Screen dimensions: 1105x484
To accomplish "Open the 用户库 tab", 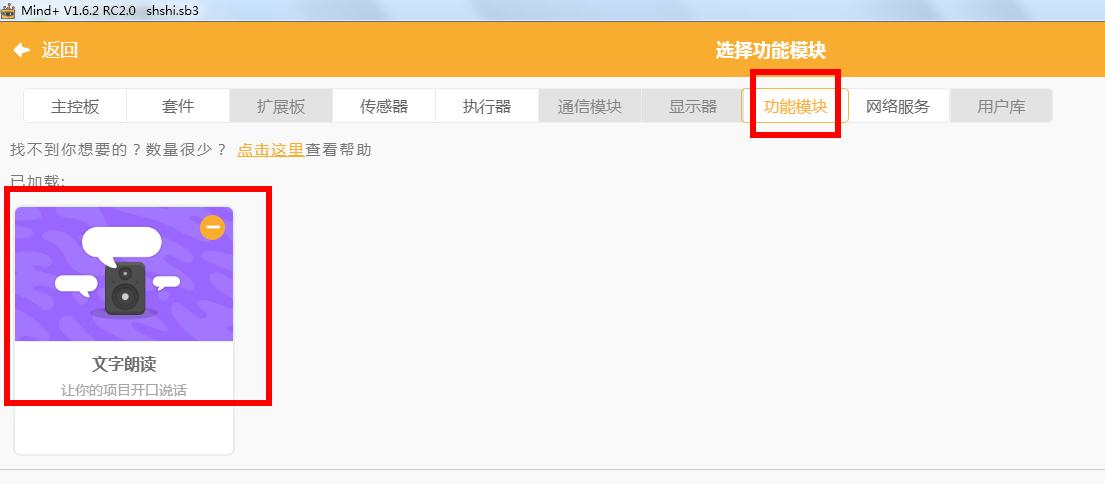I will (x=1001, y=106).
